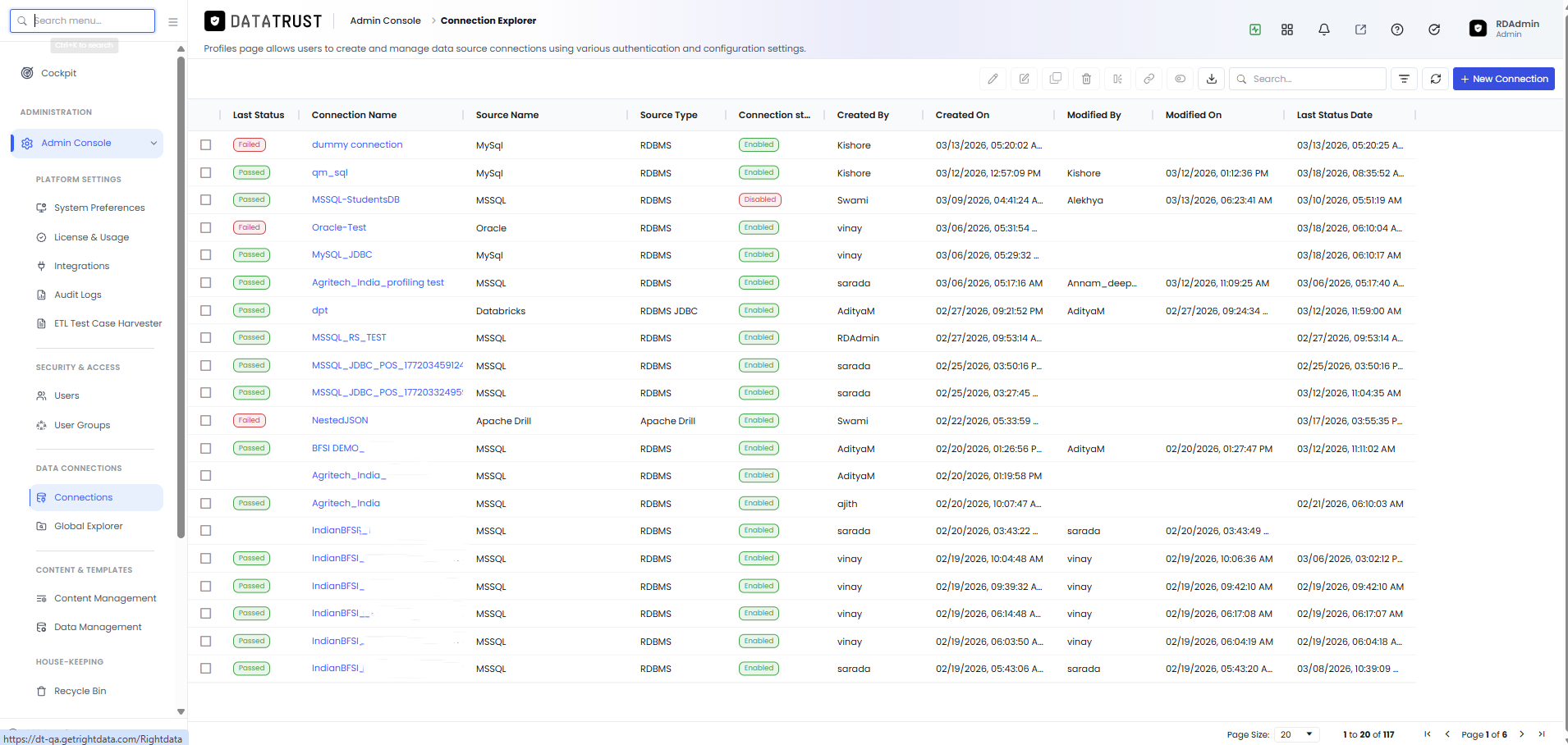Check the dummy connection row checkbox
The height and width of the screenshot is (745, 1568).
click(206, 145)
